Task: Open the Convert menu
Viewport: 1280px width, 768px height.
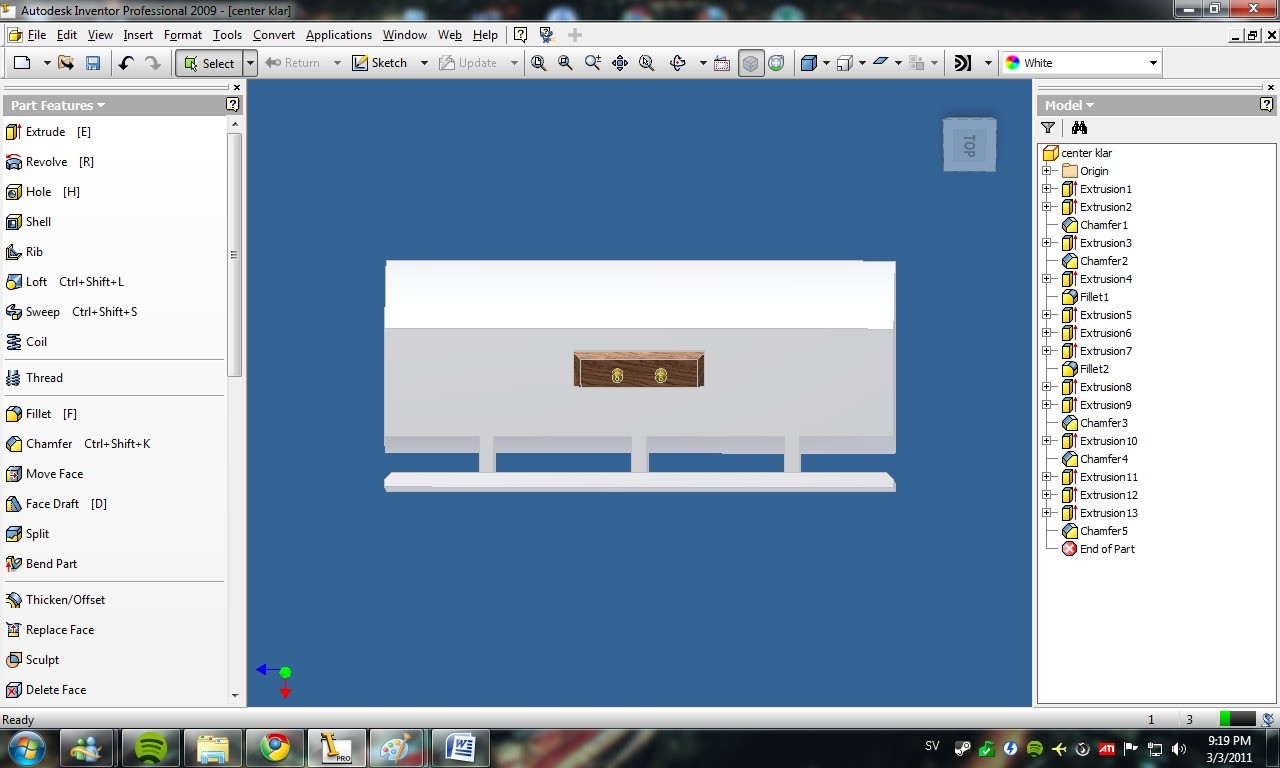Action: point(274,35)
